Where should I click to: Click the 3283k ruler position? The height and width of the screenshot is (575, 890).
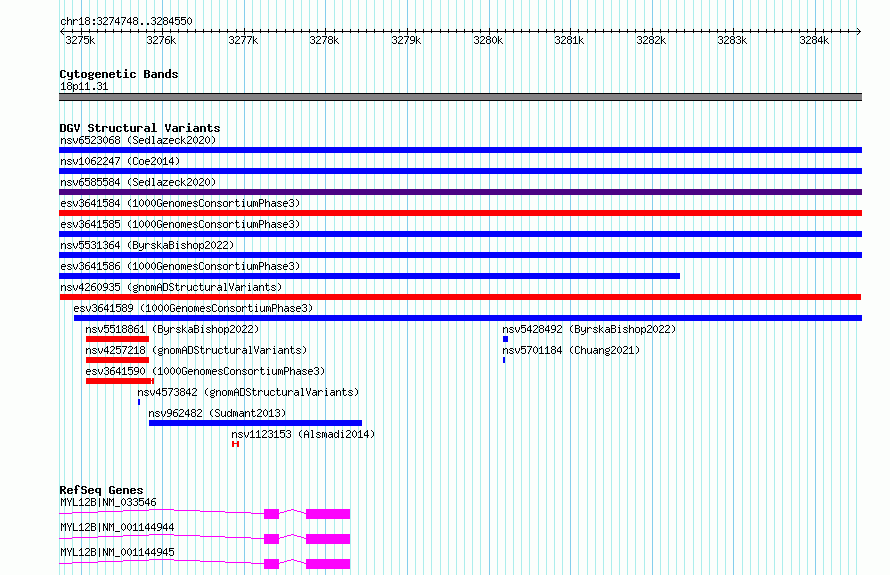click(732, 40)
